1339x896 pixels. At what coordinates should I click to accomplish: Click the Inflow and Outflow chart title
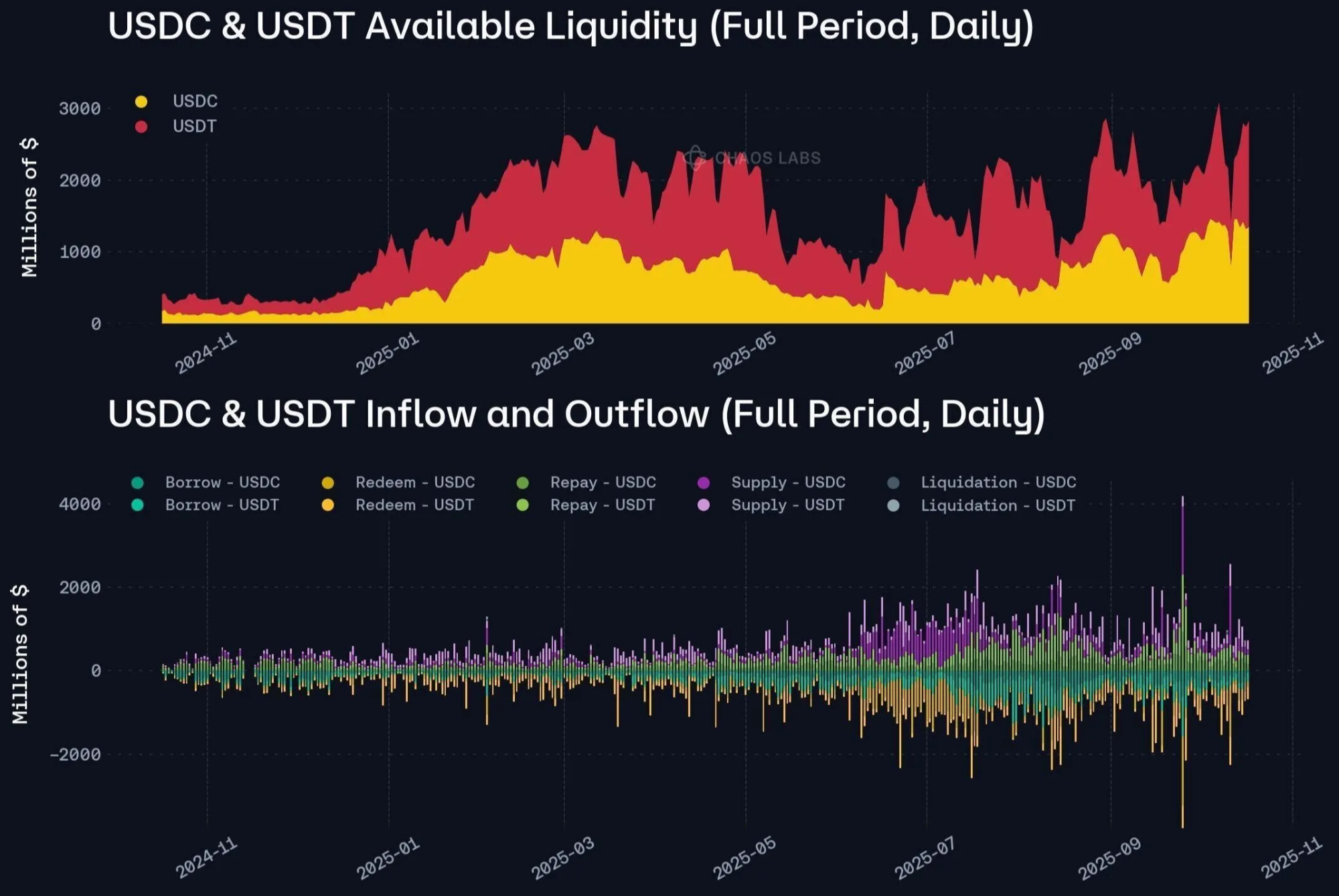[576, 414]
